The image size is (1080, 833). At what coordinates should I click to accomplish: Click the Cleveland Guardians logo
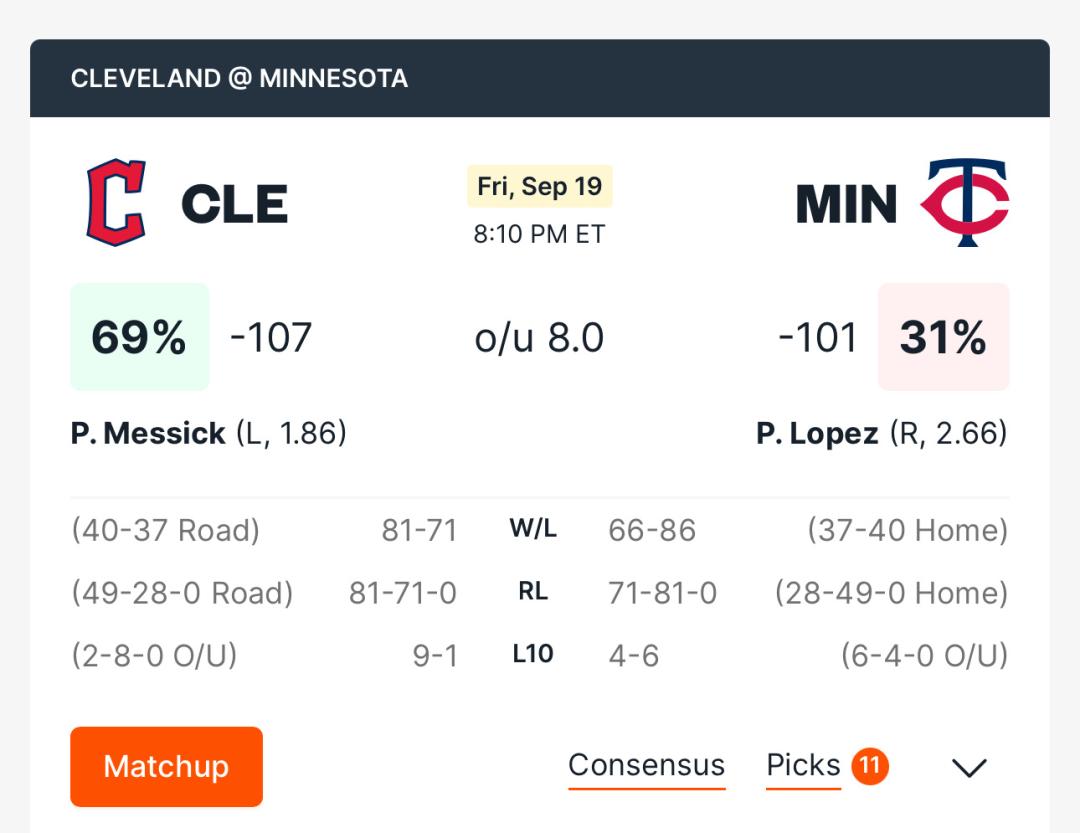click(x=116, y=202)
